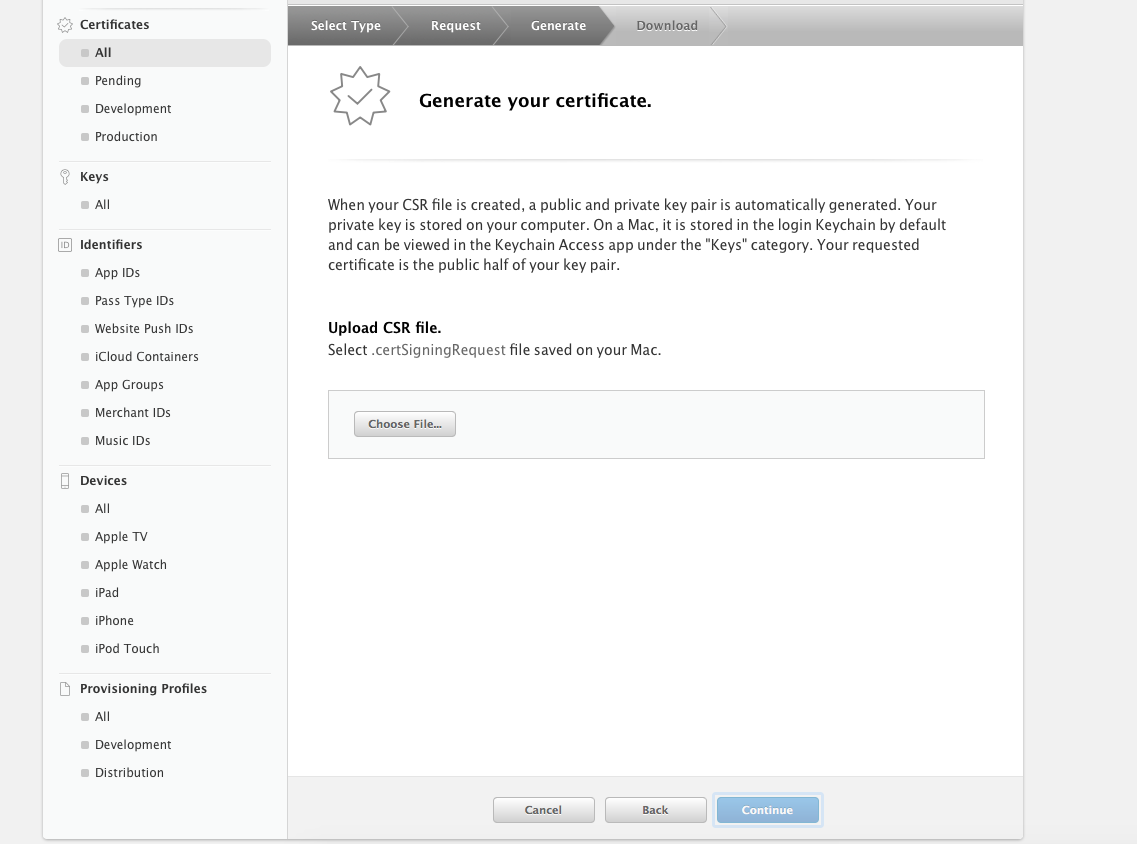Click the Back button
This screenshot has height=844, width=1137.
click(655, 810)
